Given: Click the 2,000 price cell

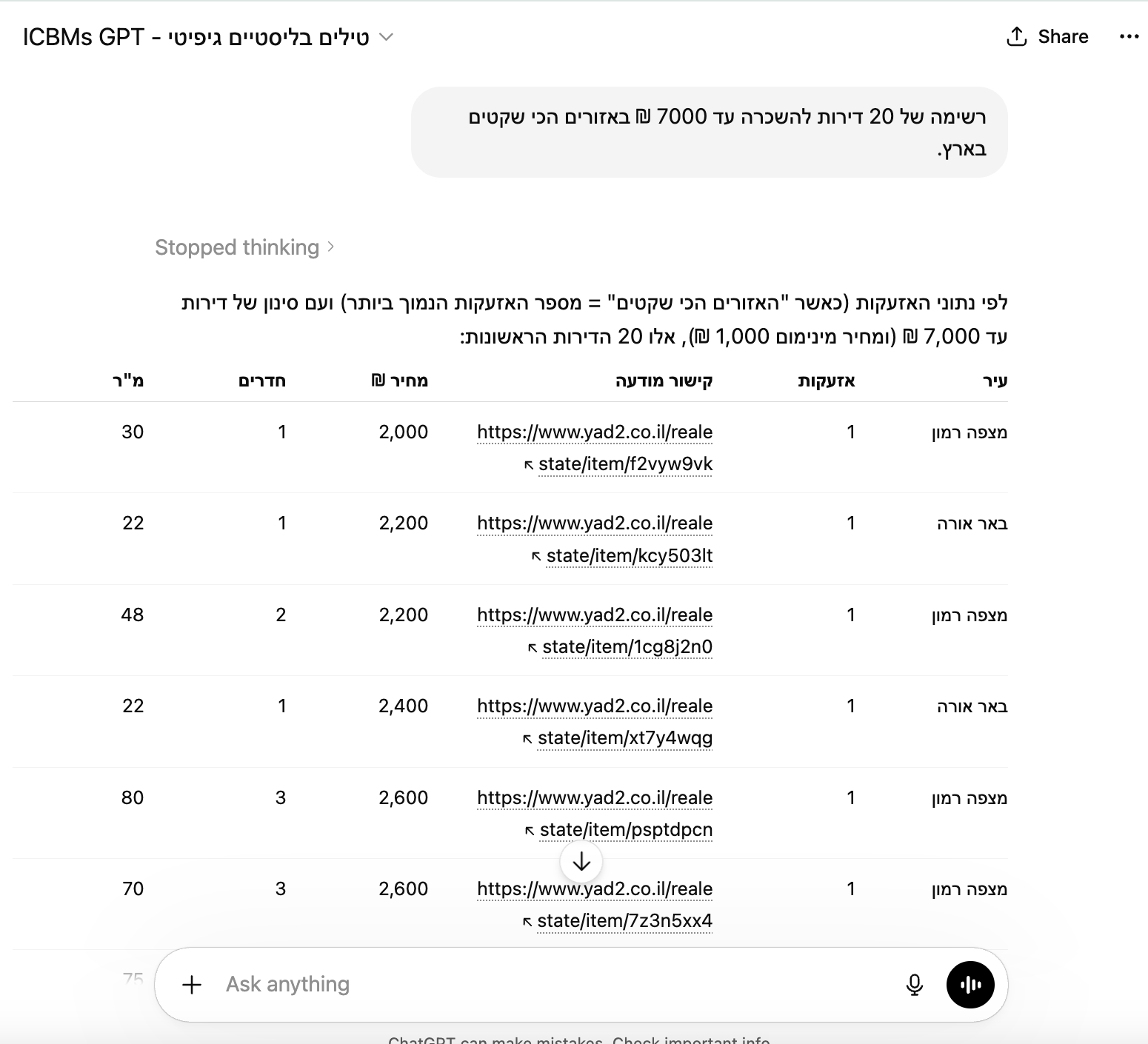Looking at the screenshot, I should click(404, 432).
